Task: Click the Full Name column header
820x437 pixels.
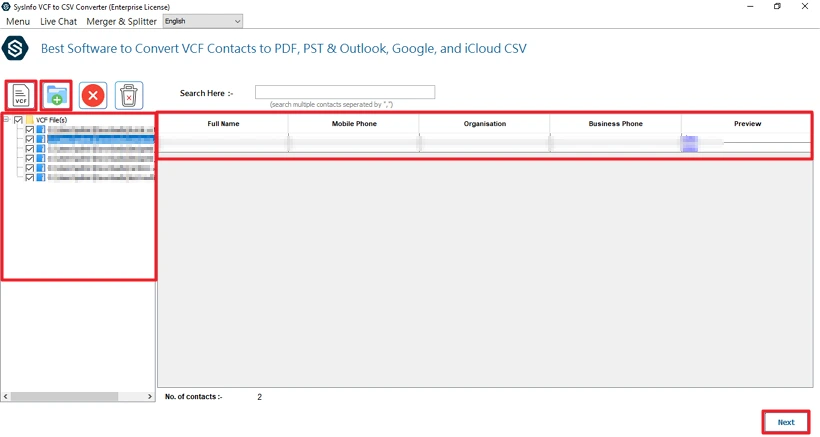Action: tap(223, 124)
